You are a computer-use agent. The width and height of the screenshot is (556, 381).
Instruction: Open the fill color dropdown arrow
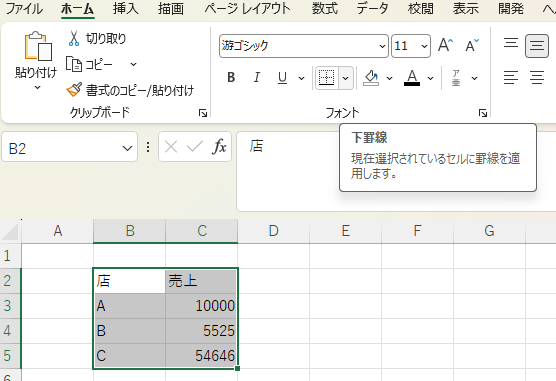click(389, 78)
